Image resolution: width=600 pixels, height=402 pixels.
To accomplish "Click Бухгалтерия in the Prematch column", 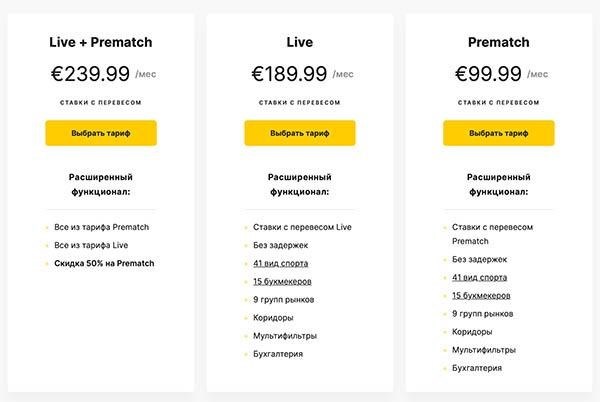I will click(477, 368).
